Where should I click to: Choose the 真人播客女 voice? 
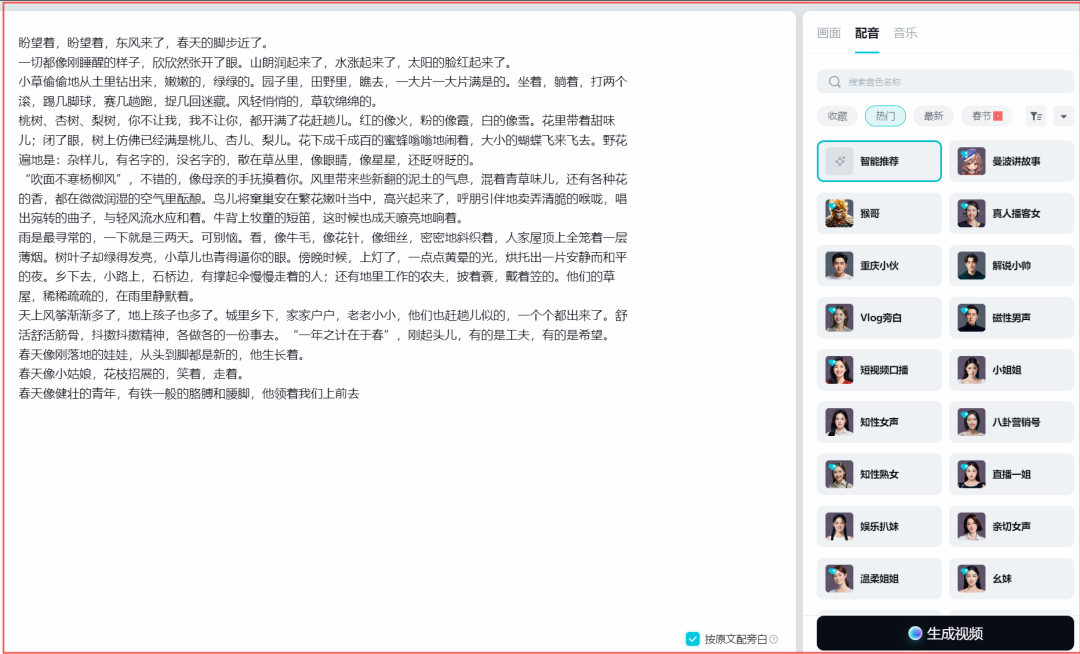pyautogui.click(x=1011, y=213)
